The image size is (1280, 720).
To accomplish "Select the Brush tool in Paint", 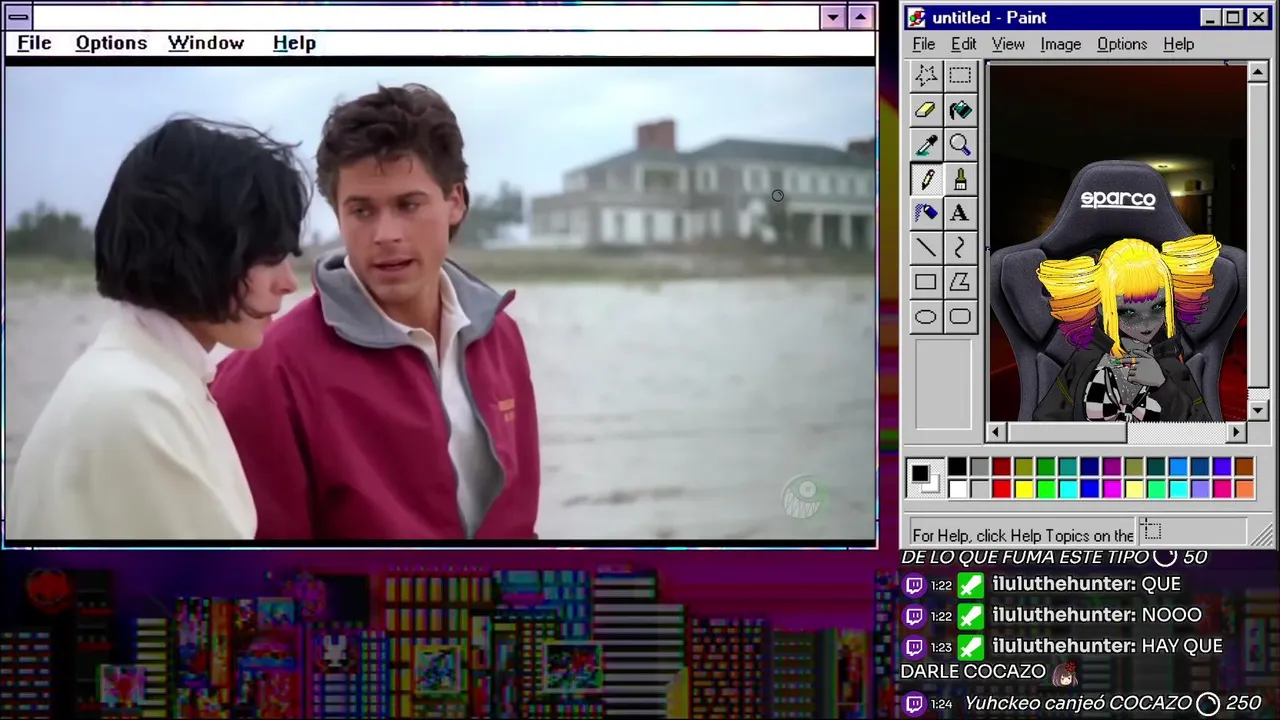I will [960, 179].
